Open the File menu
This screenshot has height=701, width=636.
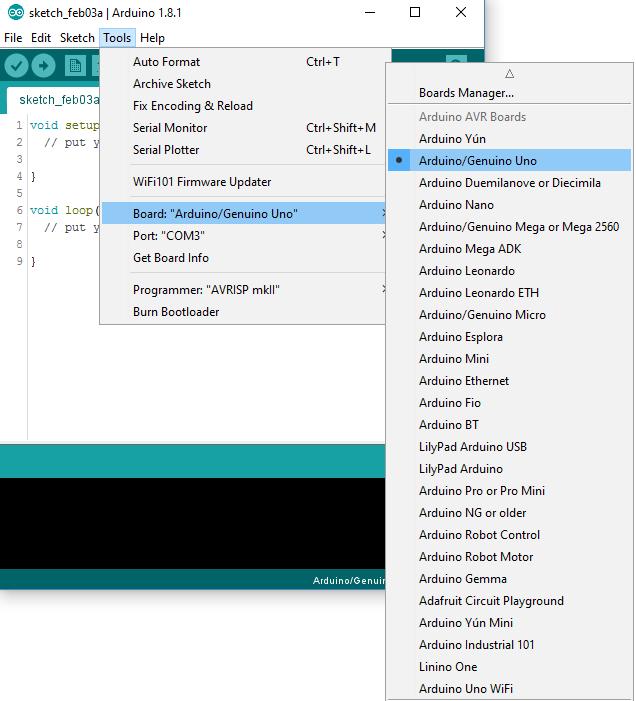tap(13, 38)
